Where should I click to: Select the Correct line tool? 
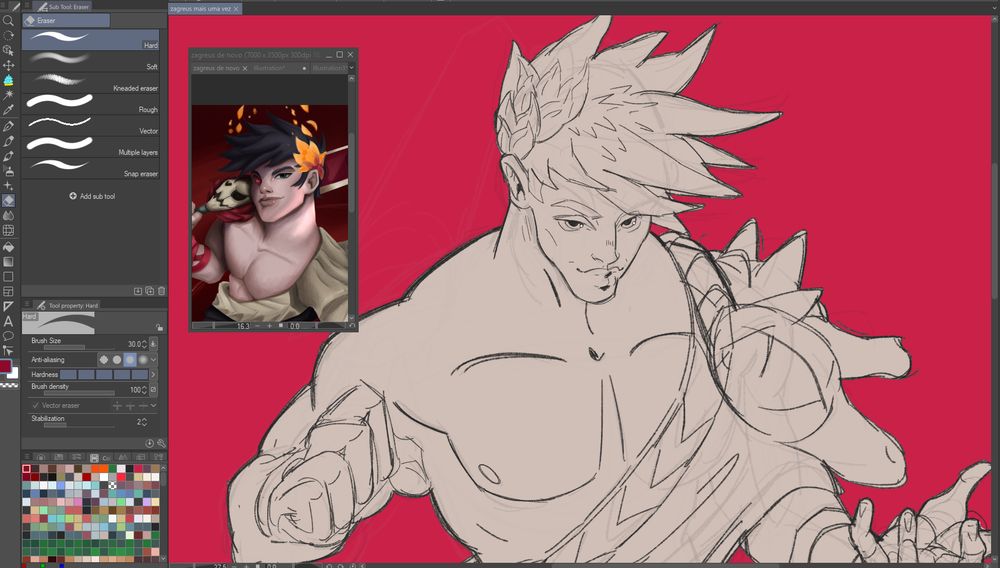tap(8, 350)
